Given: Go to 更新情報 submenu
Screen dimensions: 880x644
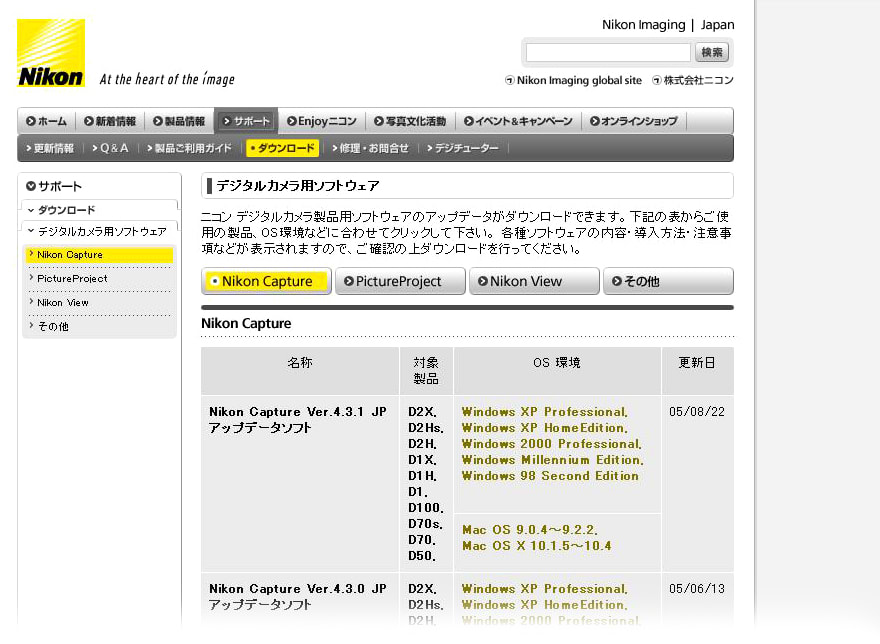Looking at the screenshot, I should [50, 148].
